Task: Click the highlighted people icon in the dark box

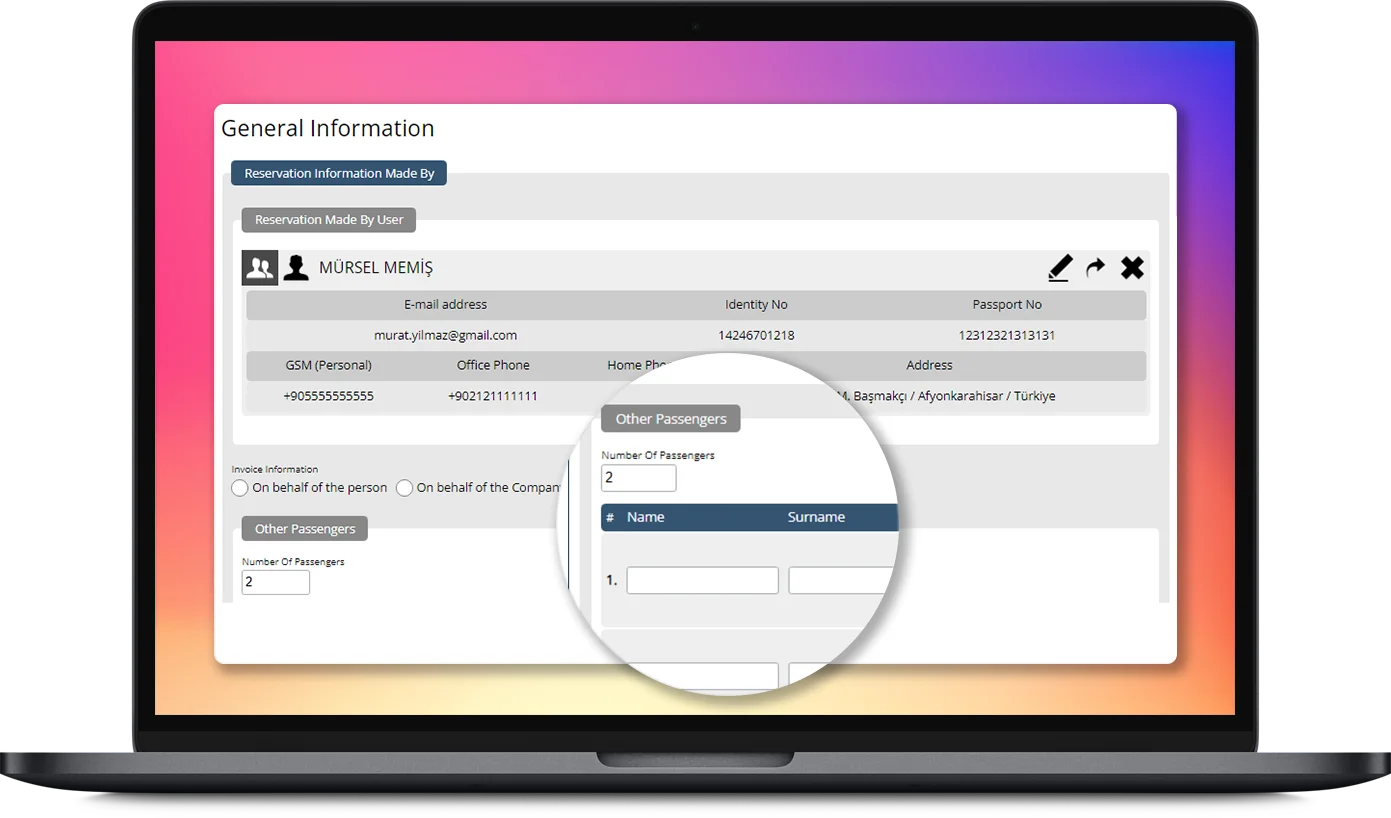Action: tap(259, 267)
